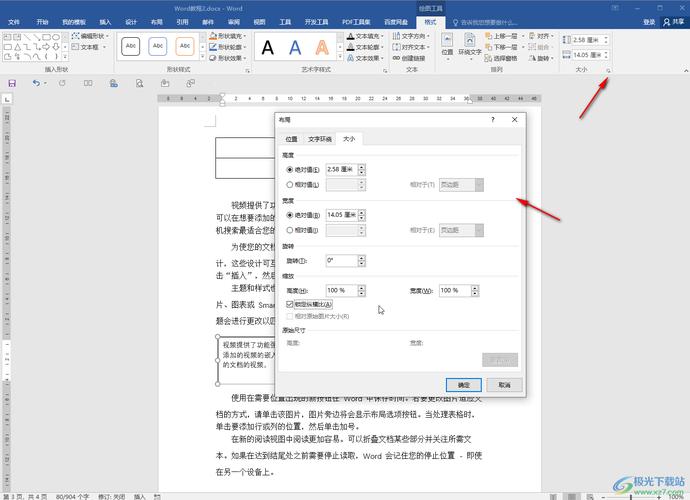Switch to the 大小 tab in dialog
Screen dimensions: 690x500
(x=349, y=139)
